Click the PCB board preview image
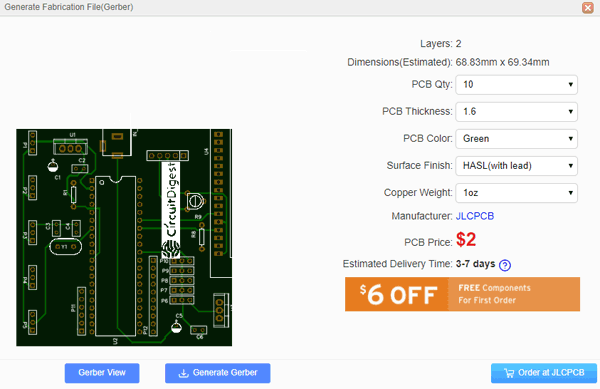This screenshot has height=389, width=600. pyautogui.click(x=124, y=238)
